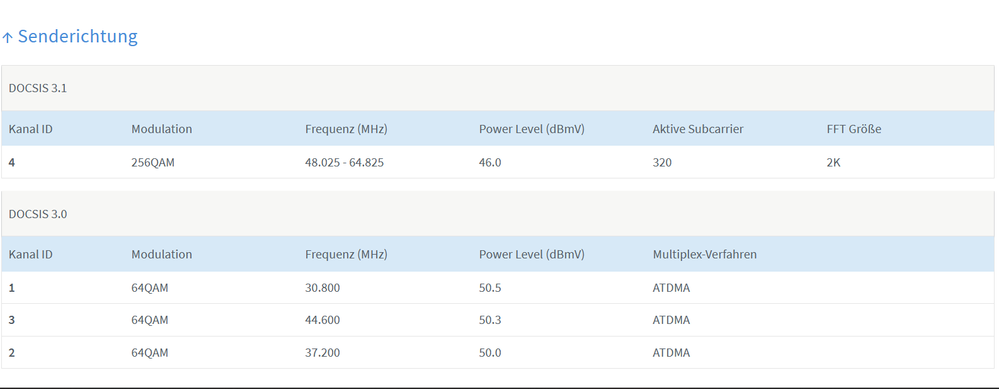Select the 256QAM modulation value
This screenshot has height=389, width=999.
pos(153,162)
